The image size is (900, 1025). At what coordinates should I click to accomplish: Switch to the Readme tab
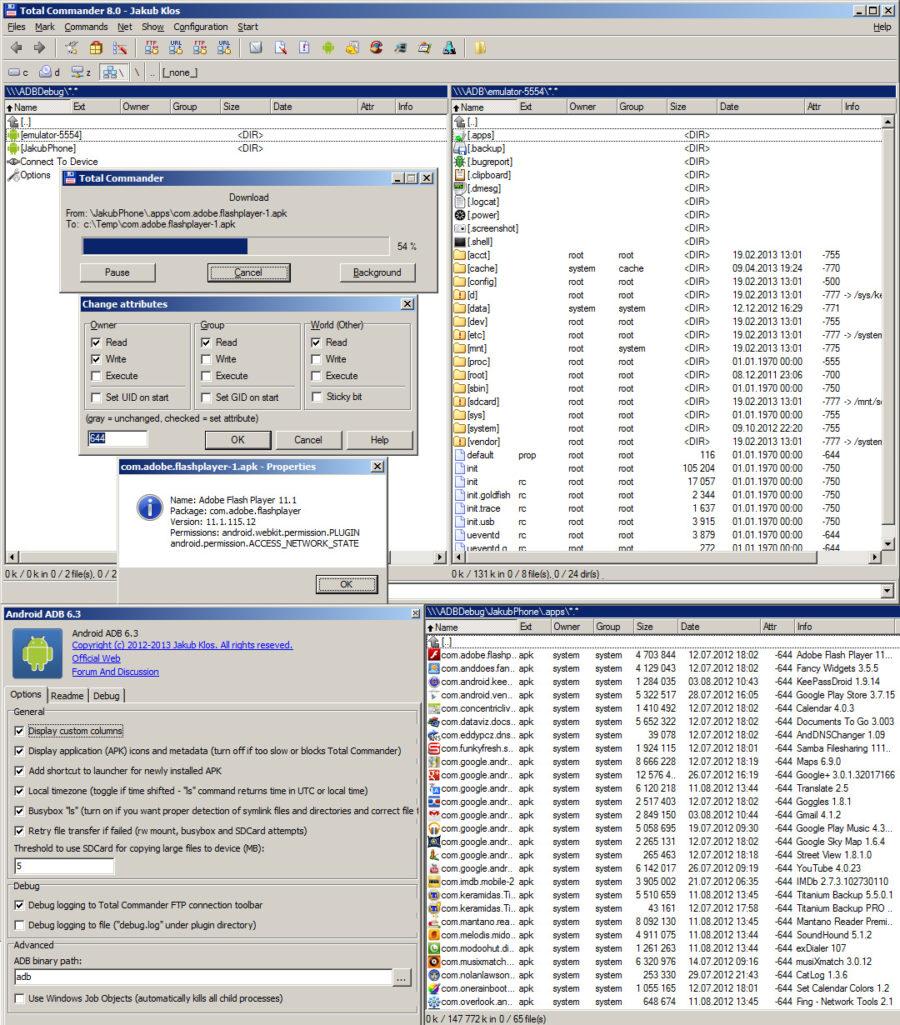point(67,696)
